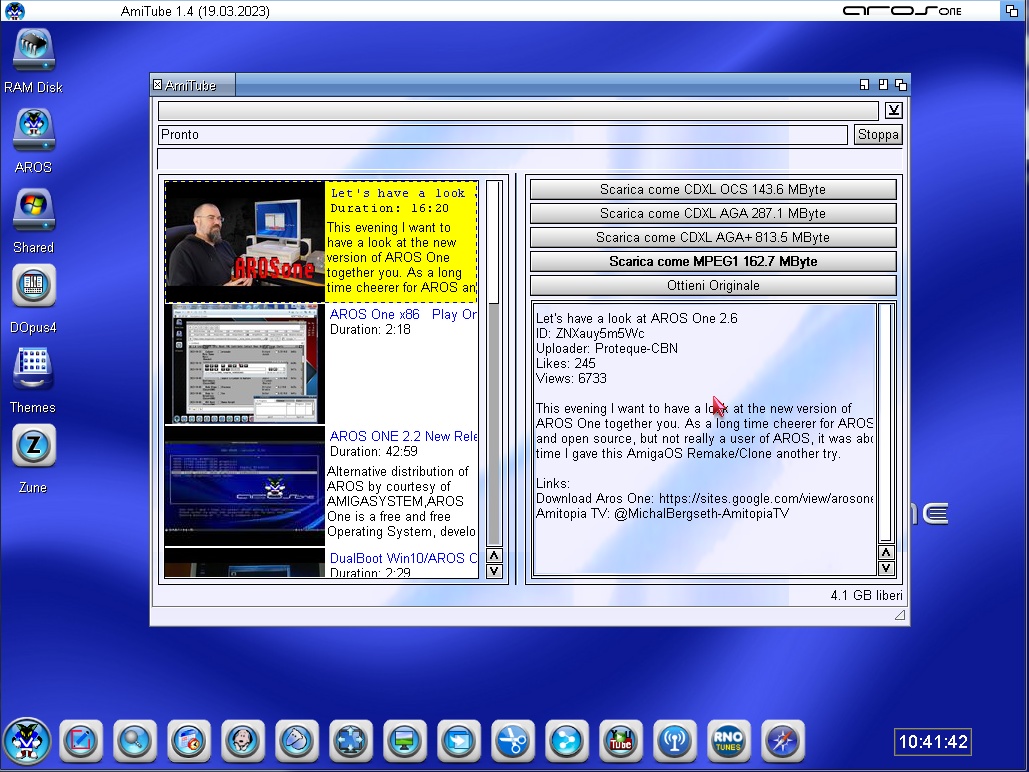Viewport: 1029px width, 772px height.
Task: Click the description scroll down arrow
Action: coord(886,568)
